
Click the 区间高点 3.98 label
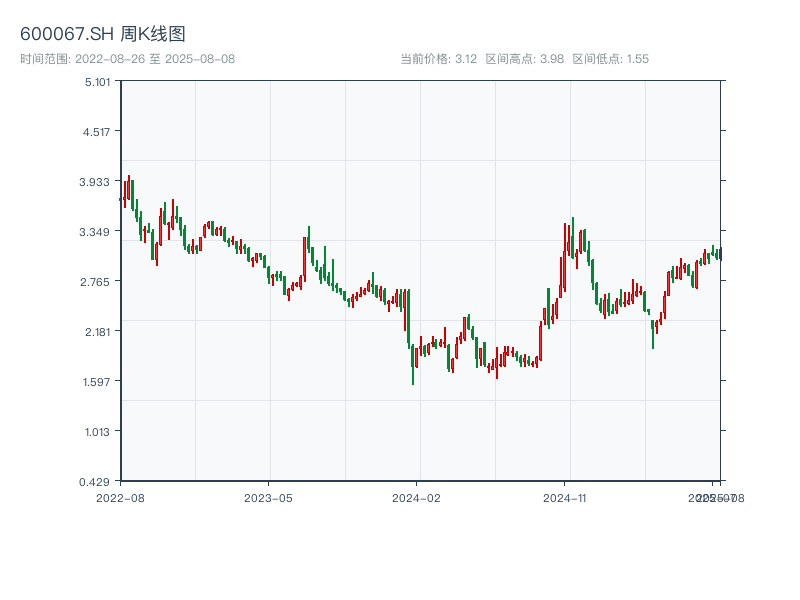click(524, 59)
